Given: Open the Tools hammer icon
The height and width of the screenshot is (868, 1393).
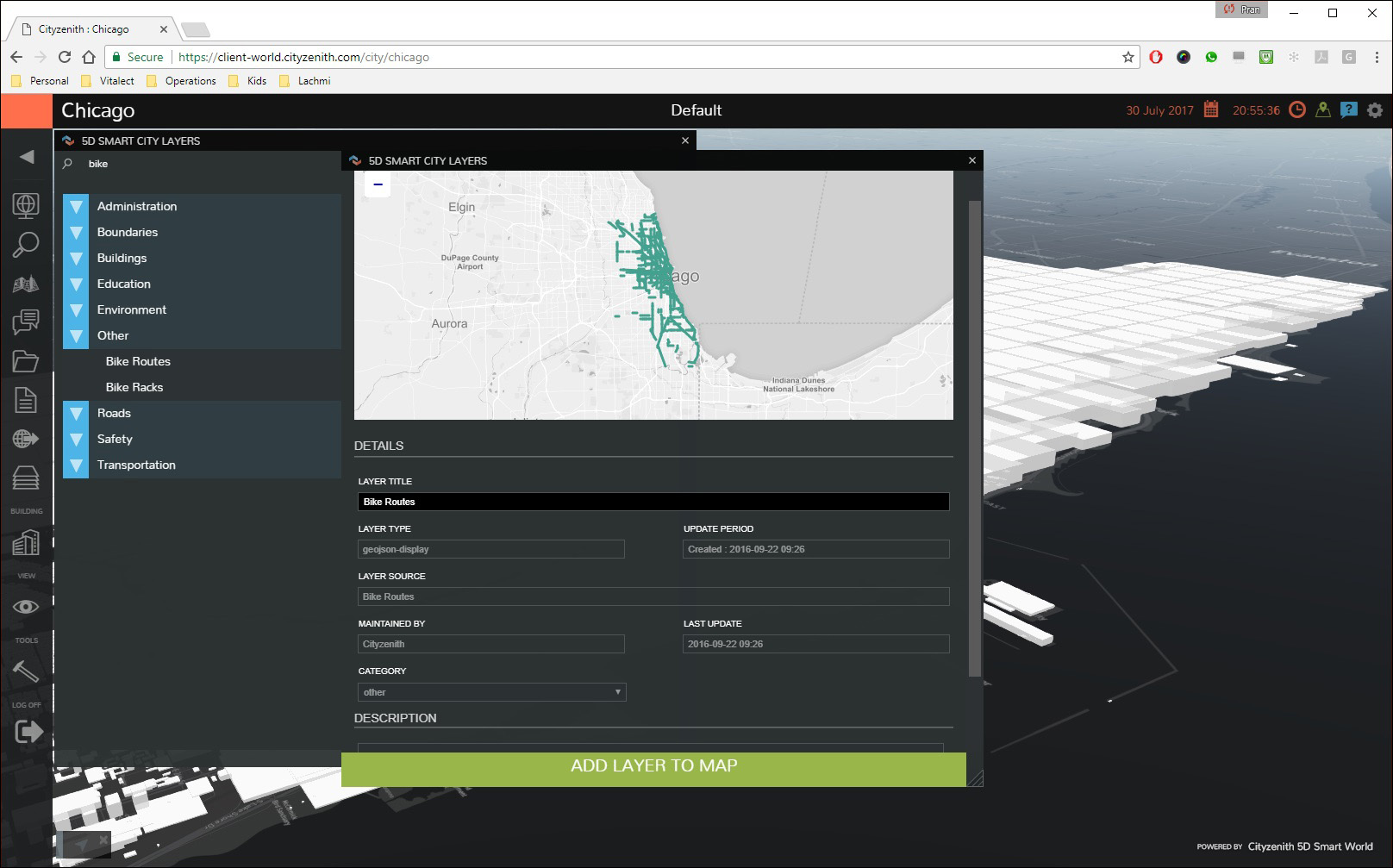Looking at the screenshot, I should [x=26, y=671].
